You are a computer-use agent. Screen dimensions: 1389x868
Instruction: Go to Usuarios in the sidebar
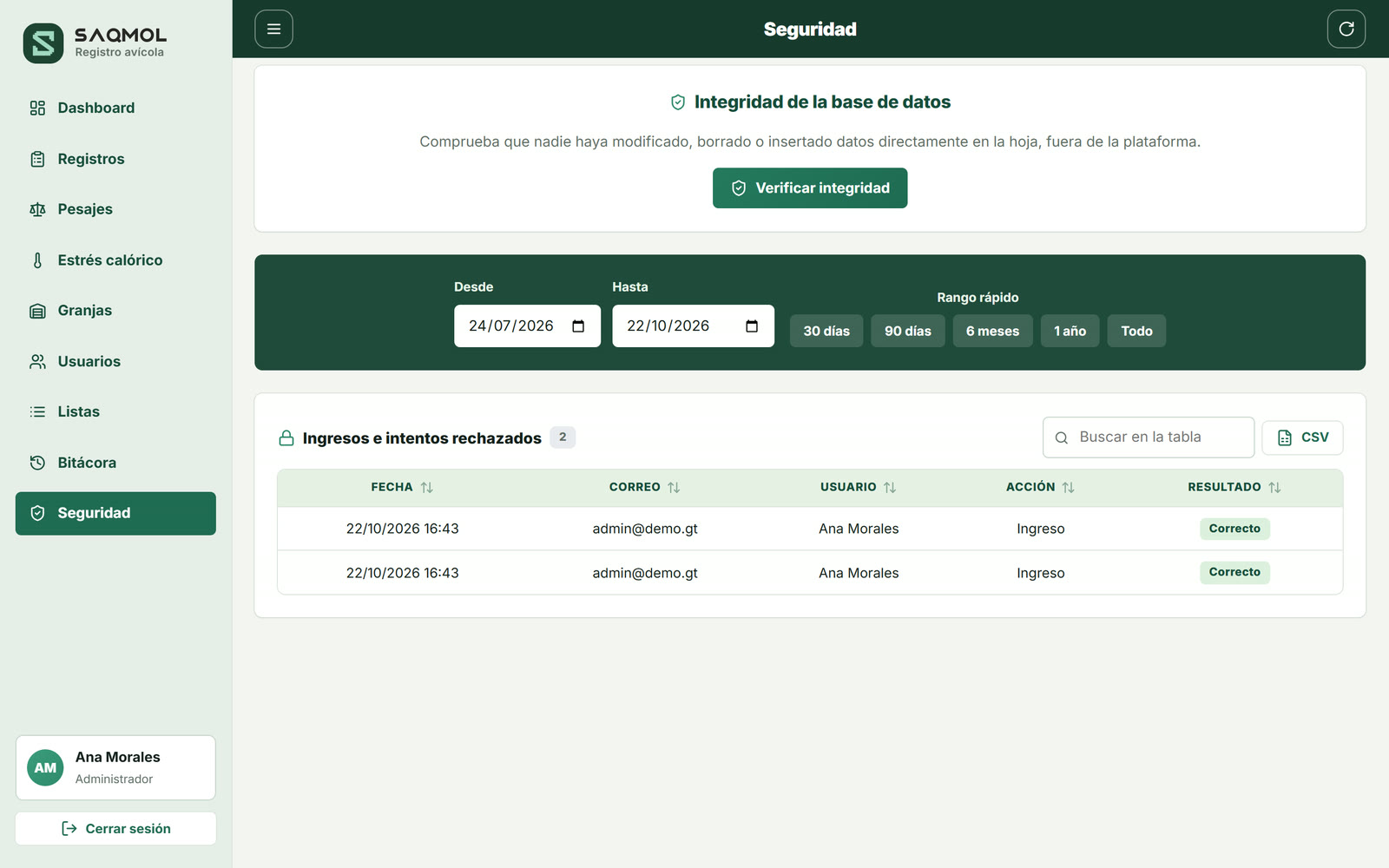click(x=115, y=361)
